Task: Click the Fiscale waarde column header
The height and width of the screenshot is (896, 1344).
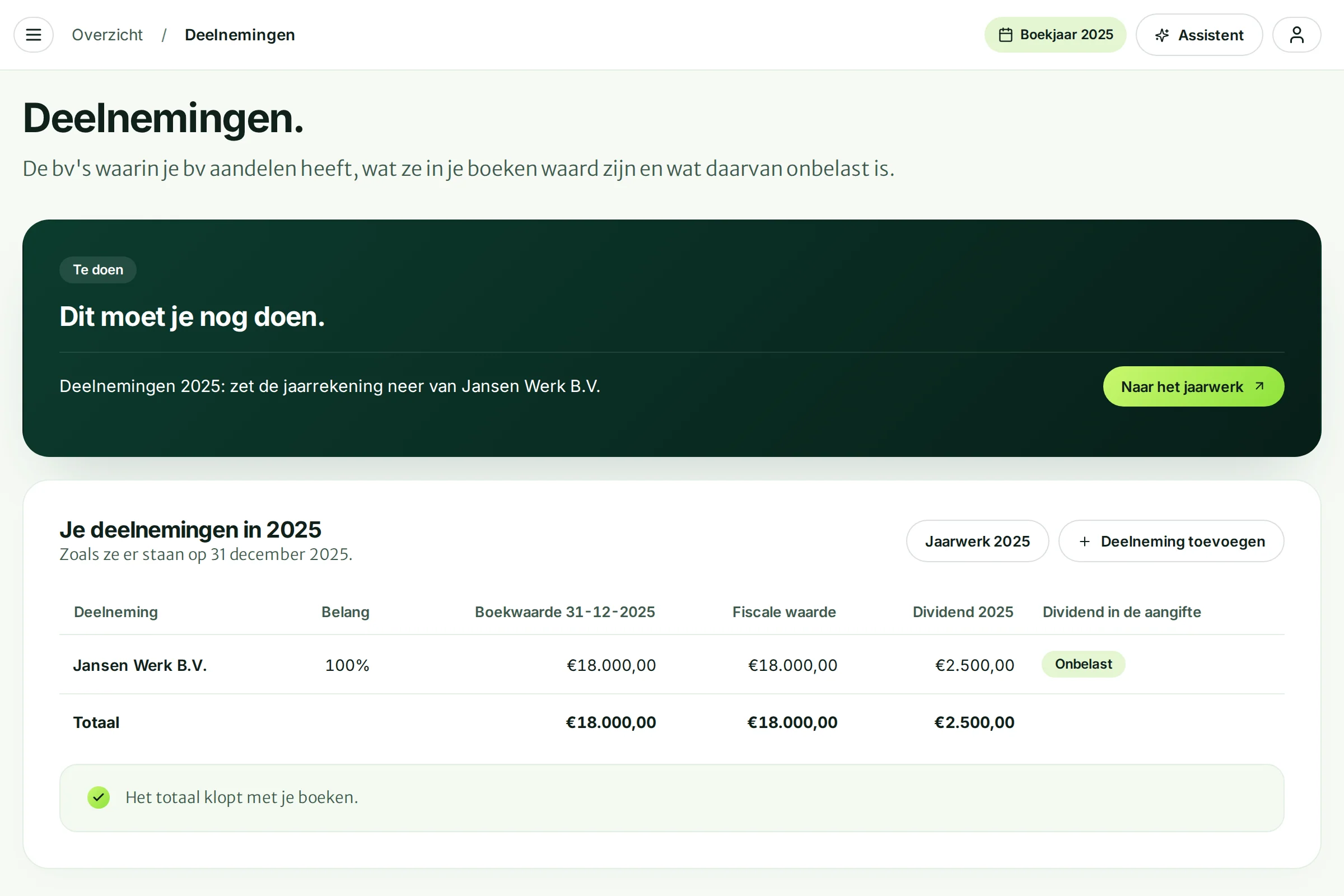Action: pos(784,612)
